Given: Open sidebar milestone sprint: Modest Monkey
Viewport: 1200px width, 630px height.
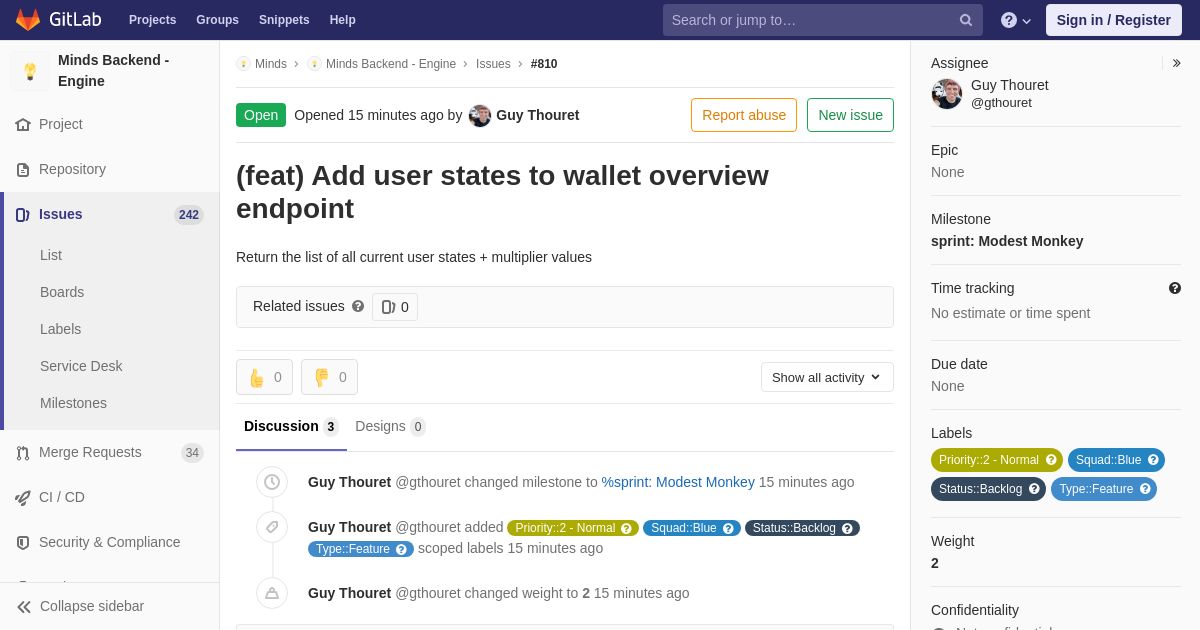Looking at the screenshot, I should [x=1007, y=241].
